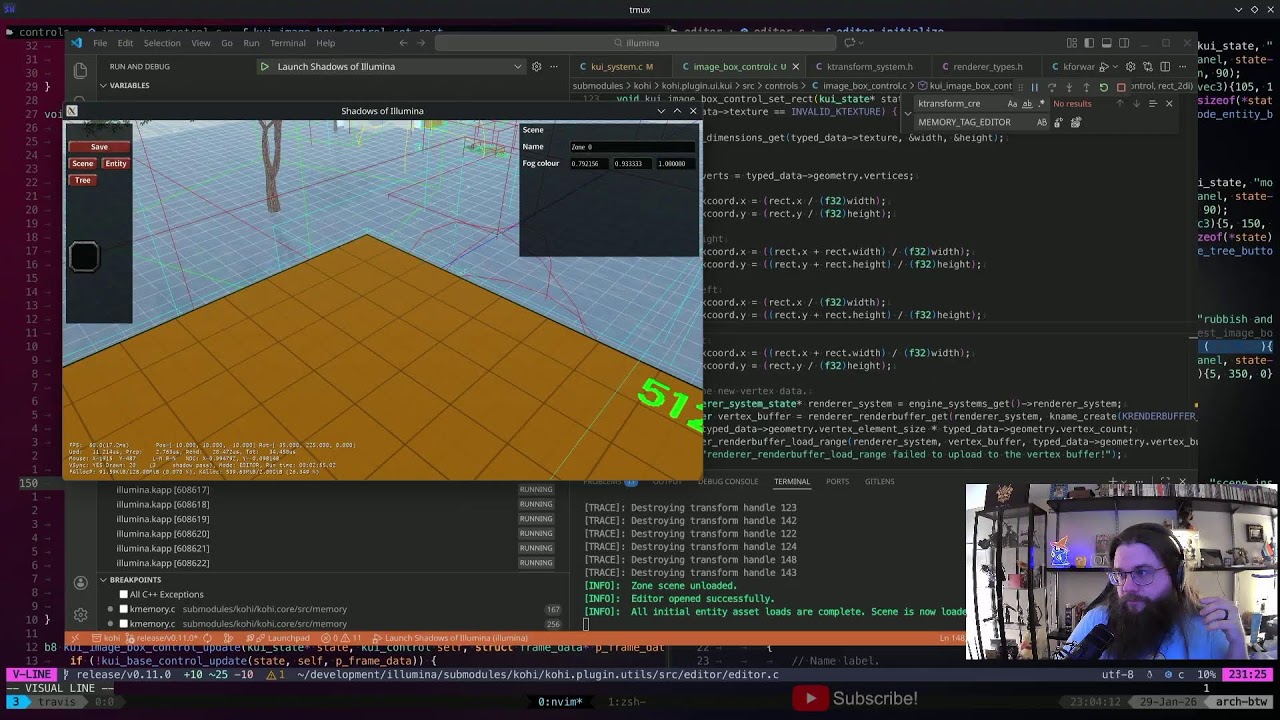The image size is (1280, 720).
Task: Open Copilot dropdown arrow in title bar
Action: coord(861,43)
